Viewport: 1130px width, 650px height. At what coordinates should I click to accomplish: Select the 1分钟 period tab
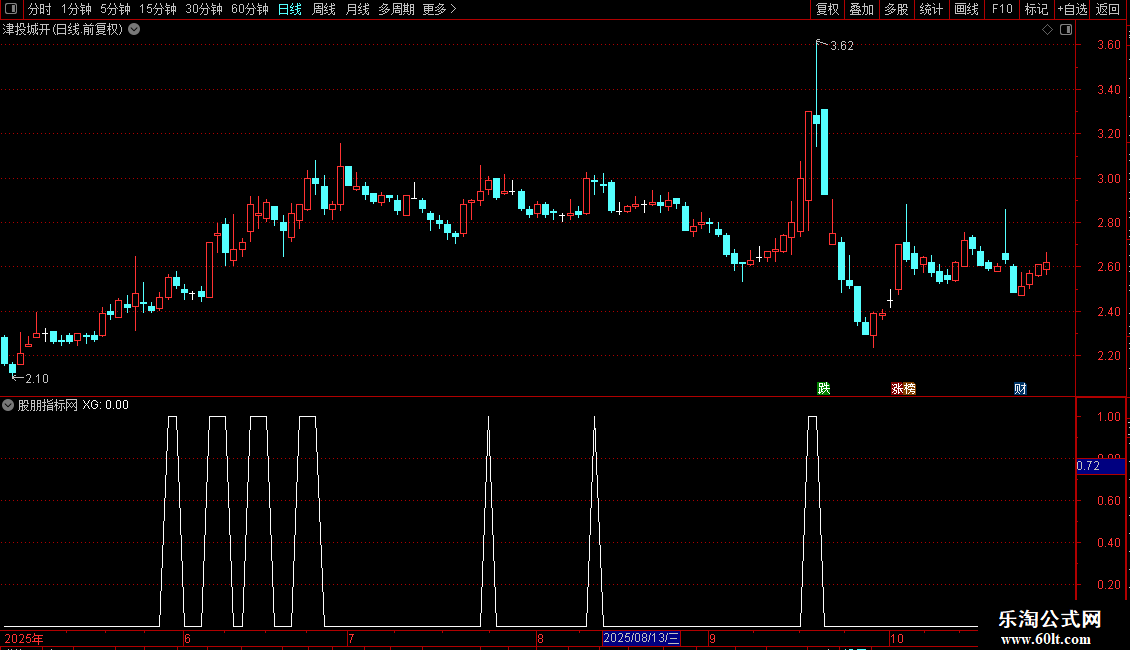pos(76,9)
